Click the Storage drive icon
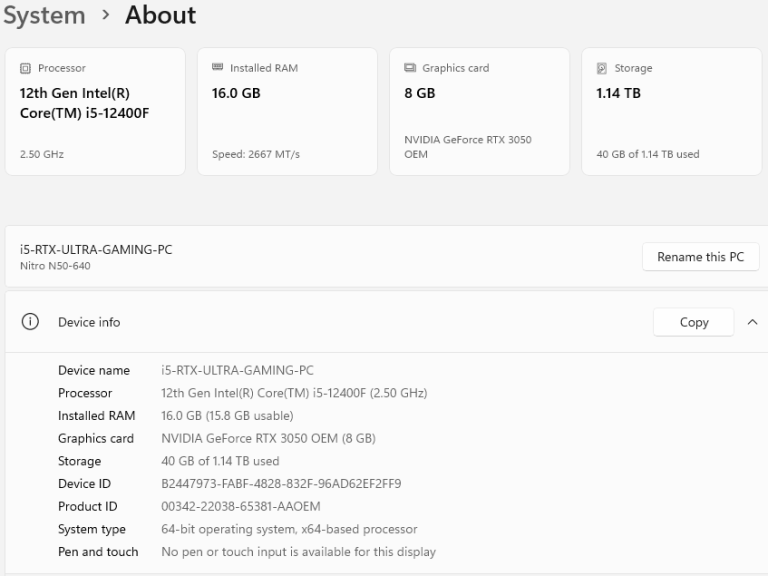This screenshot has width=768, height=576. point(601,68)
